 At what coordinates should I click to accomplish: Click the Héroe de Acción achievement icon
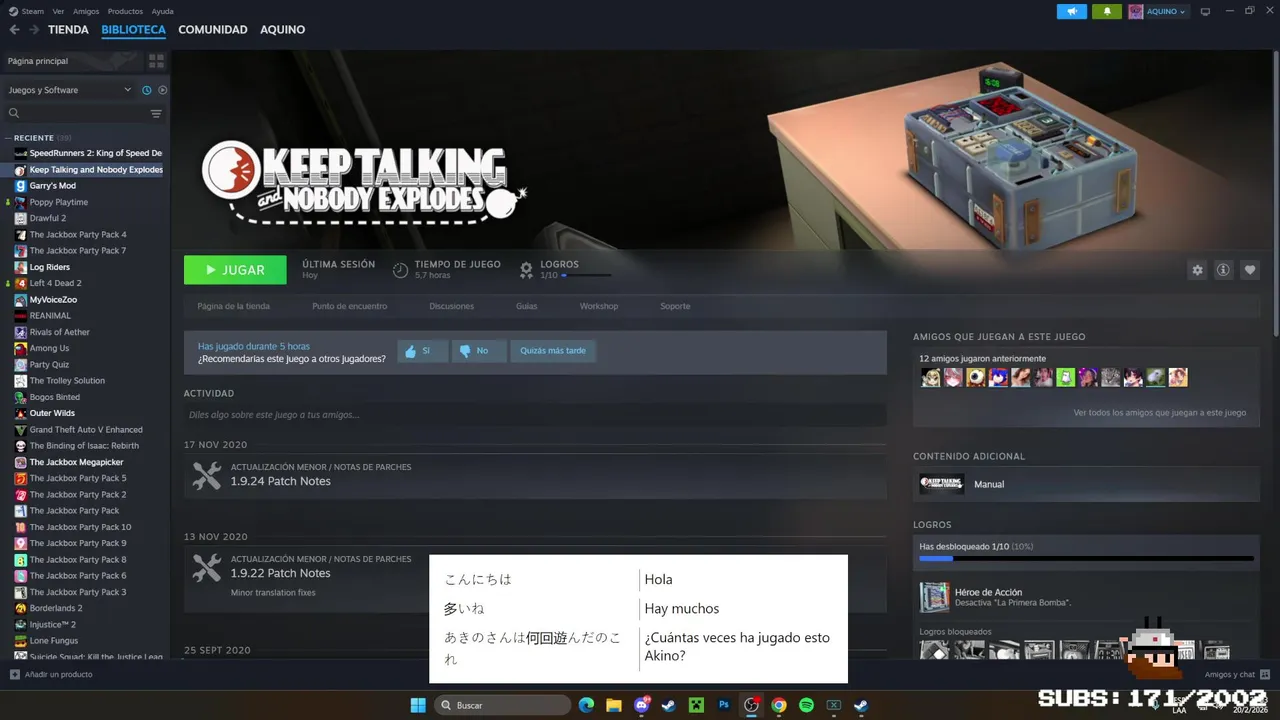click(x=934, y=597)
